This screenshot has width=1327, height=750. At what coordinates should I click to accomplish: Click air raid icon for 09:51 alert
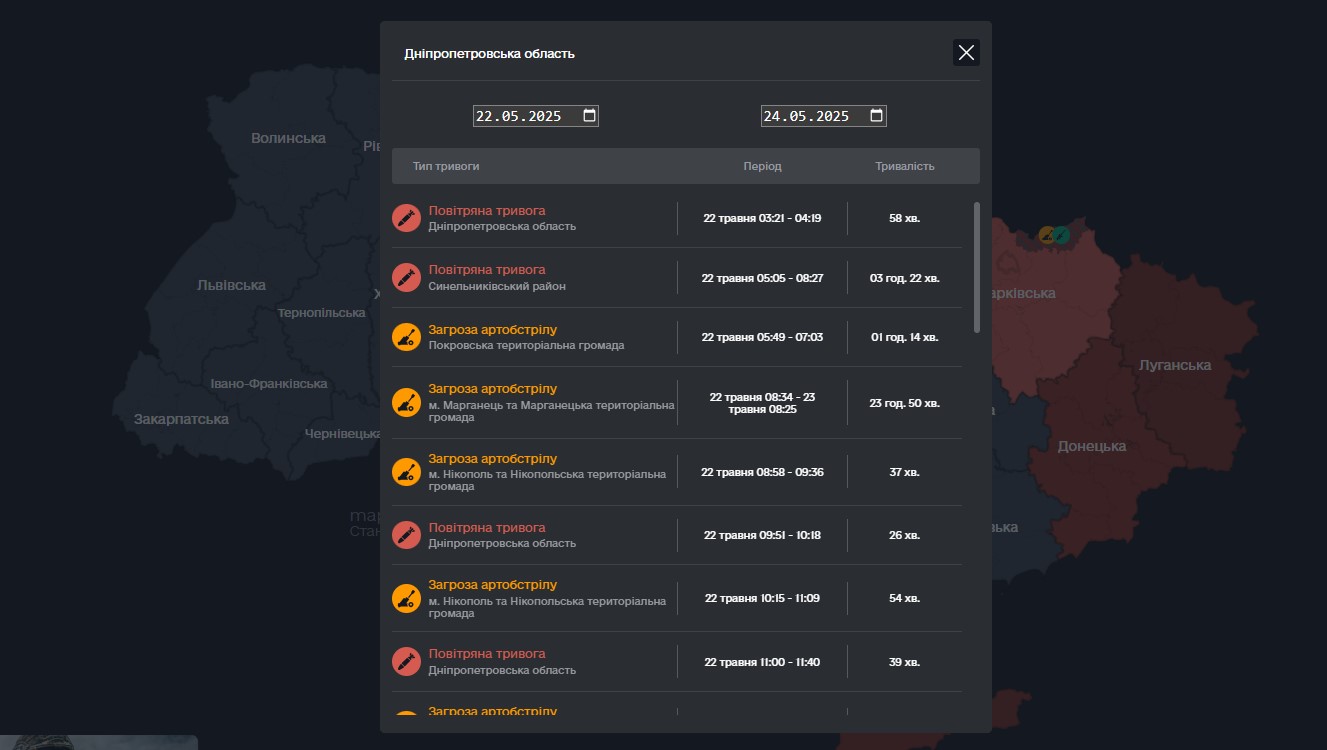tap(406, 535)
